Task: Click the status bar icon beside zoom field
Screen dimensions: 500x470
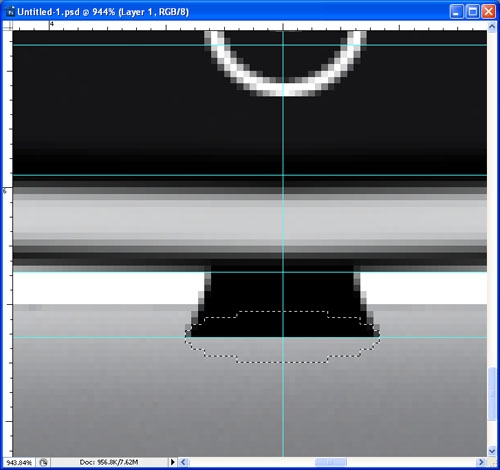Action: pyautogui.click(x=43, y=462)
